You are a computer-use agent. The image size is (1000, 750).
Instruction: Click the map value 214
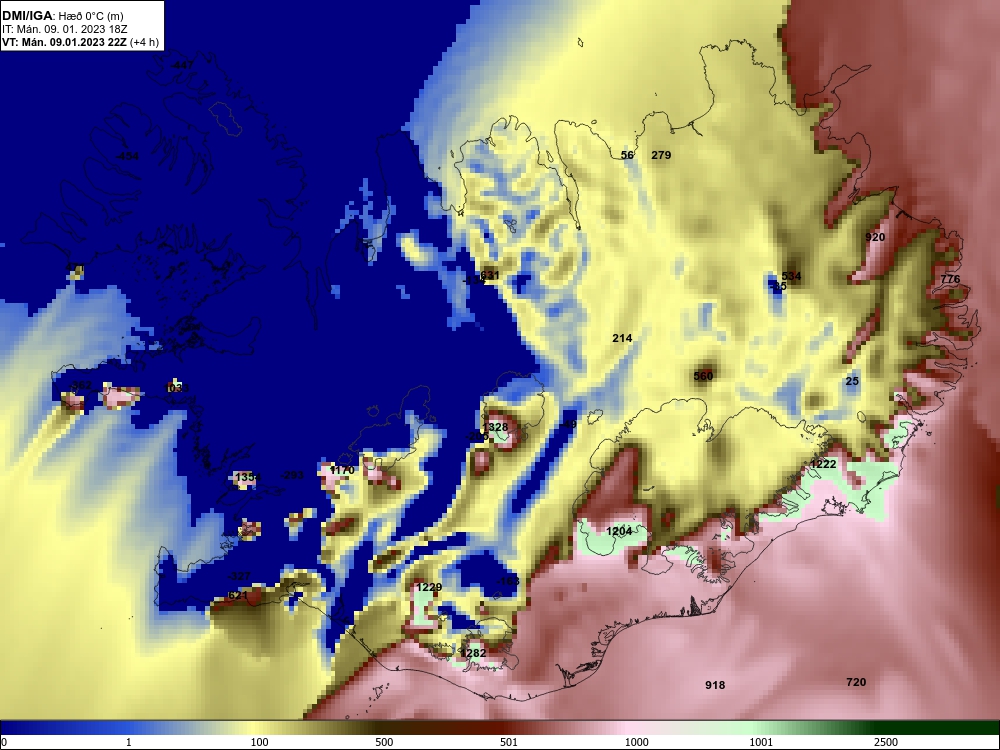coord(622,338)
